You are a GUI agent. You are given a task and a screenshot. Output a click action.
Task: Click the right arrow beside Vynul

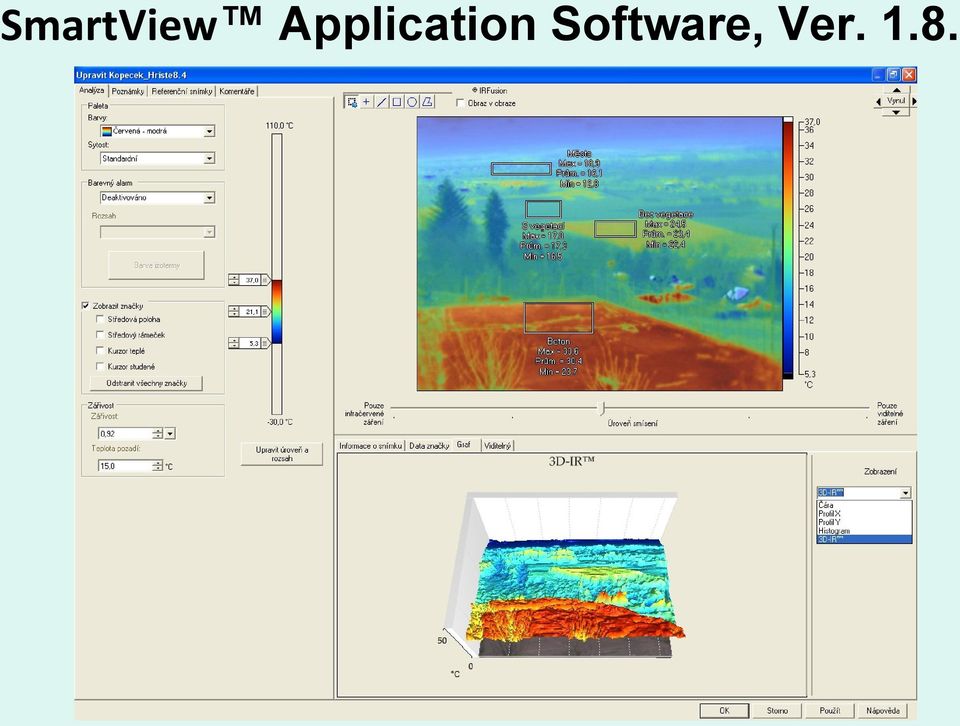tap(914, 101)
